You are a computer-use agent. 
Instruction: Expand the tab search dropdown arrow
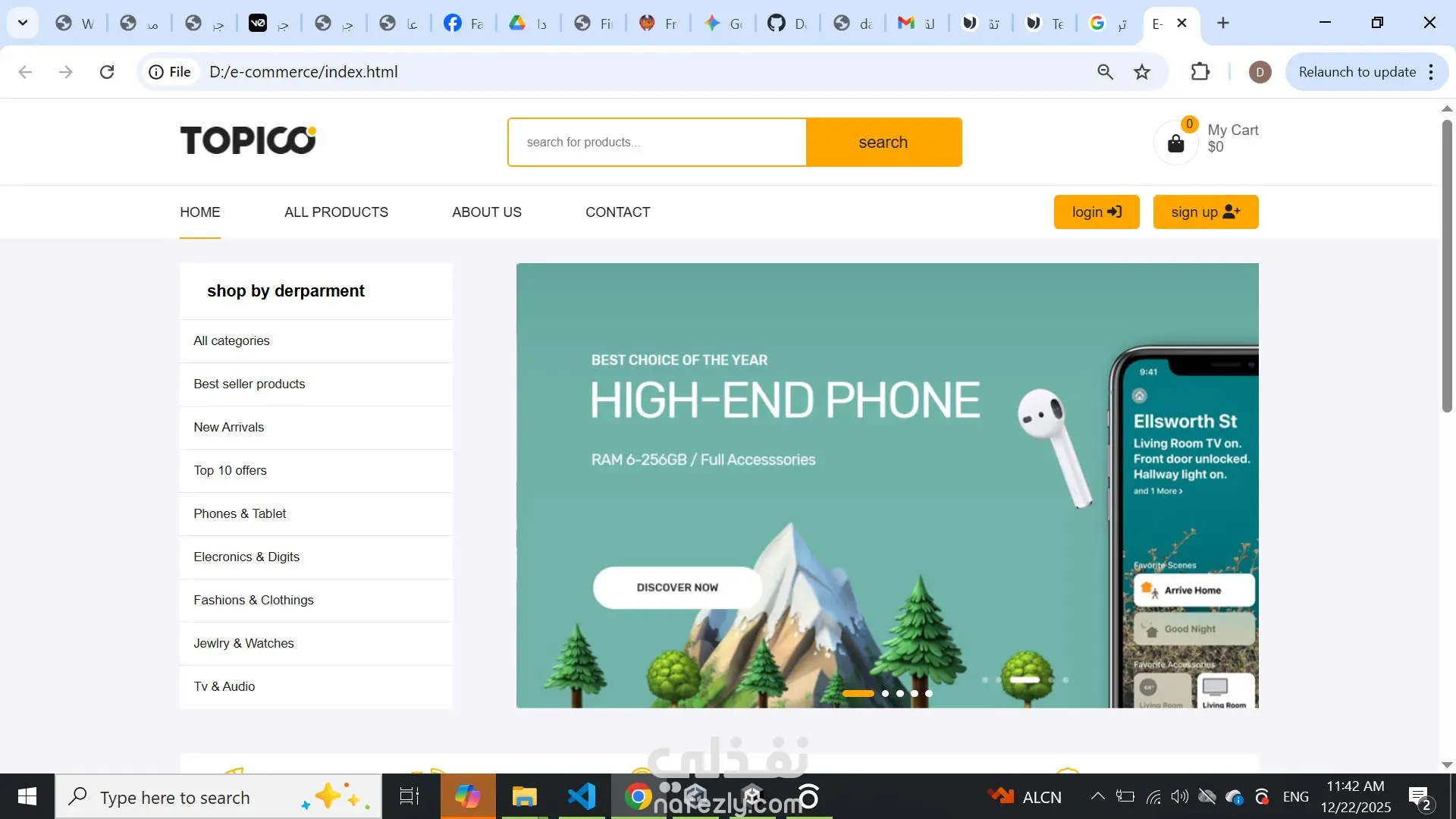pyautogui.click(x=23, y=23)
